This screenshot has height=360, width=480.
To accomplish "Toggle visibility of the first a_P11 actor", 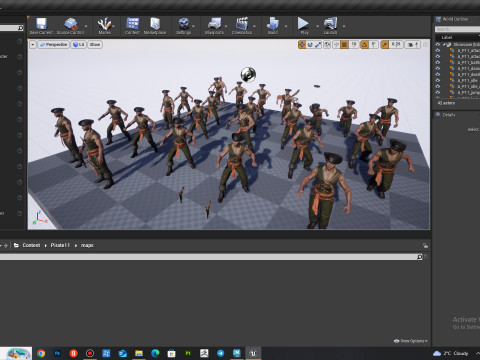I will tap(438, 50).
